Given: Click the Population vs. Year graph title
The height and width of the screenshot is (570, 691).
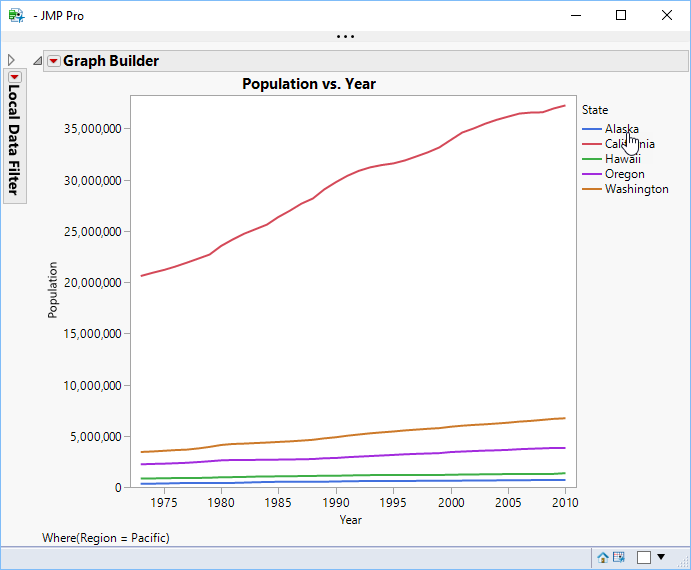Looking at the screenshot, I should tap(309, 84).
